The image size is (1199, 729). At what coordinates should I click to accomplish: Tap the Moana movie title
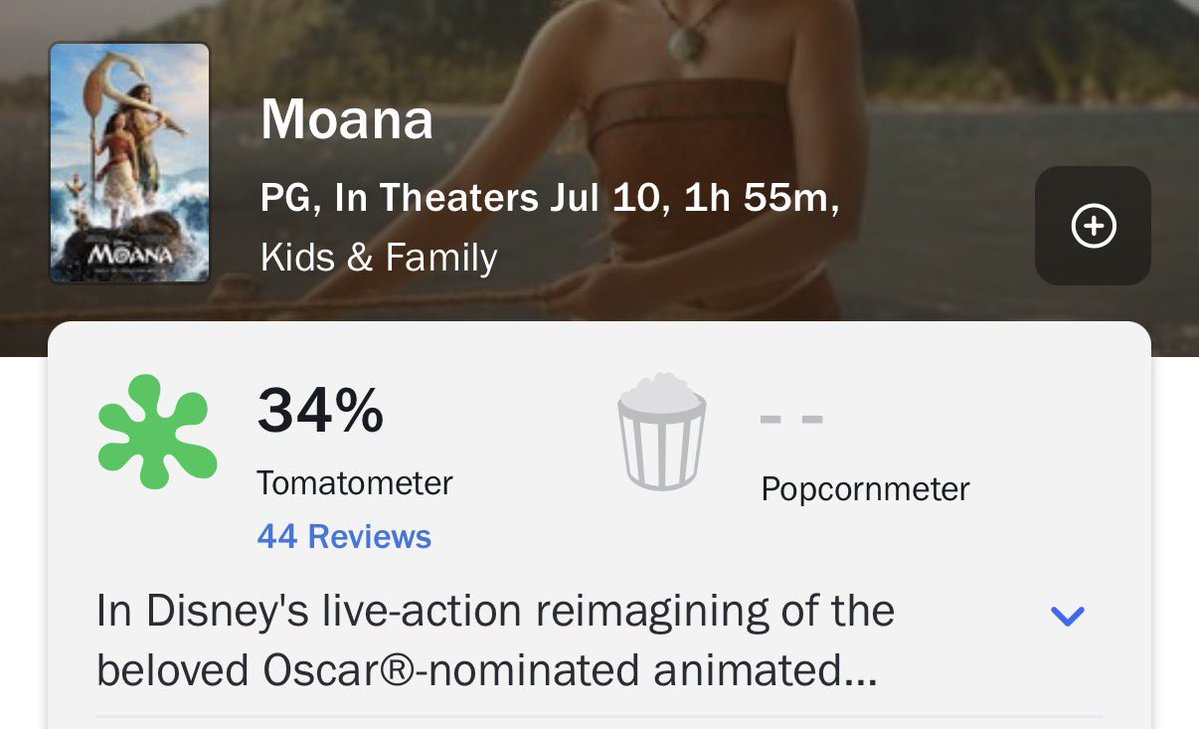(347, 119)
